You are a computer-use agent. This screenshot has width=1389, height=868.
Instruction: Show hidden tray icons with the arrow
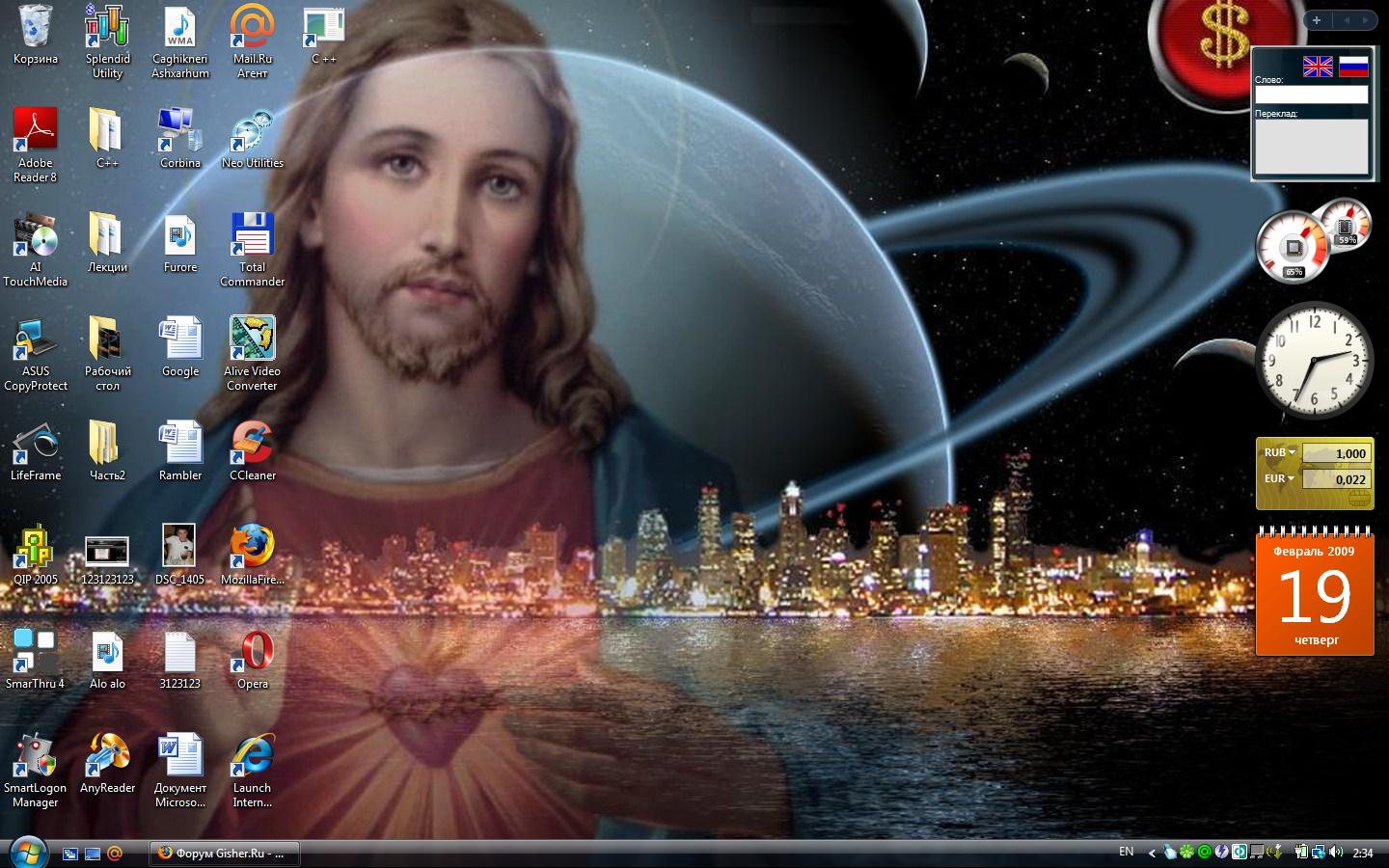1152,853
